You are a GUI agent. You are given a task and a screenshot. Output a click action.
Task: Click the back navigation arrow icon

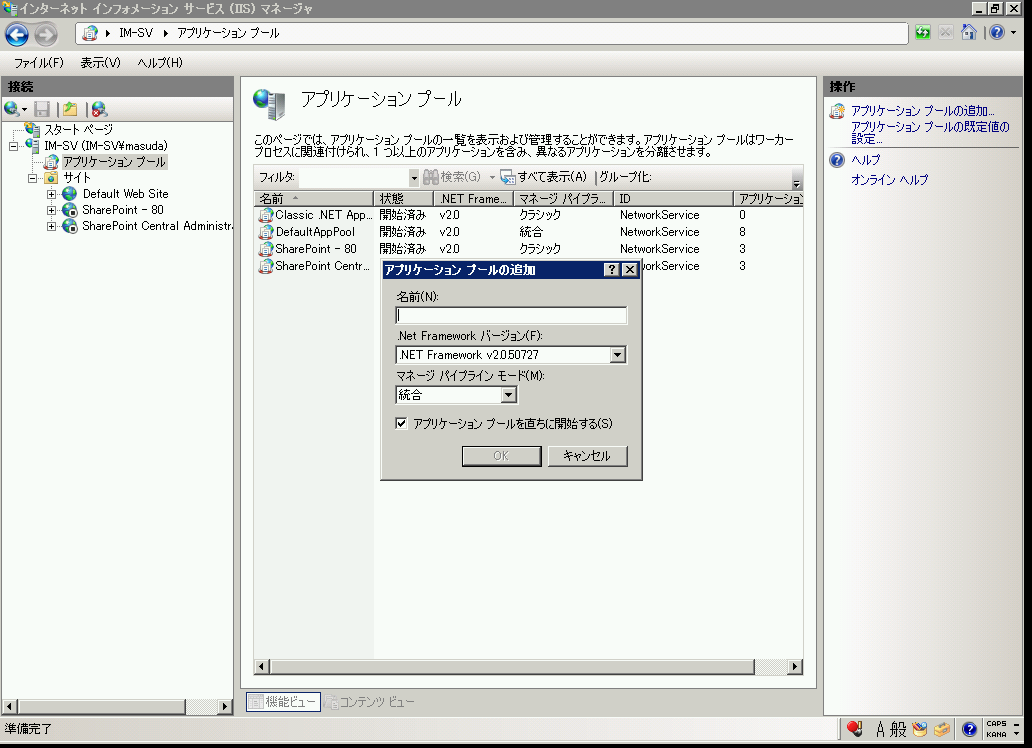click(x=17, y=35)
